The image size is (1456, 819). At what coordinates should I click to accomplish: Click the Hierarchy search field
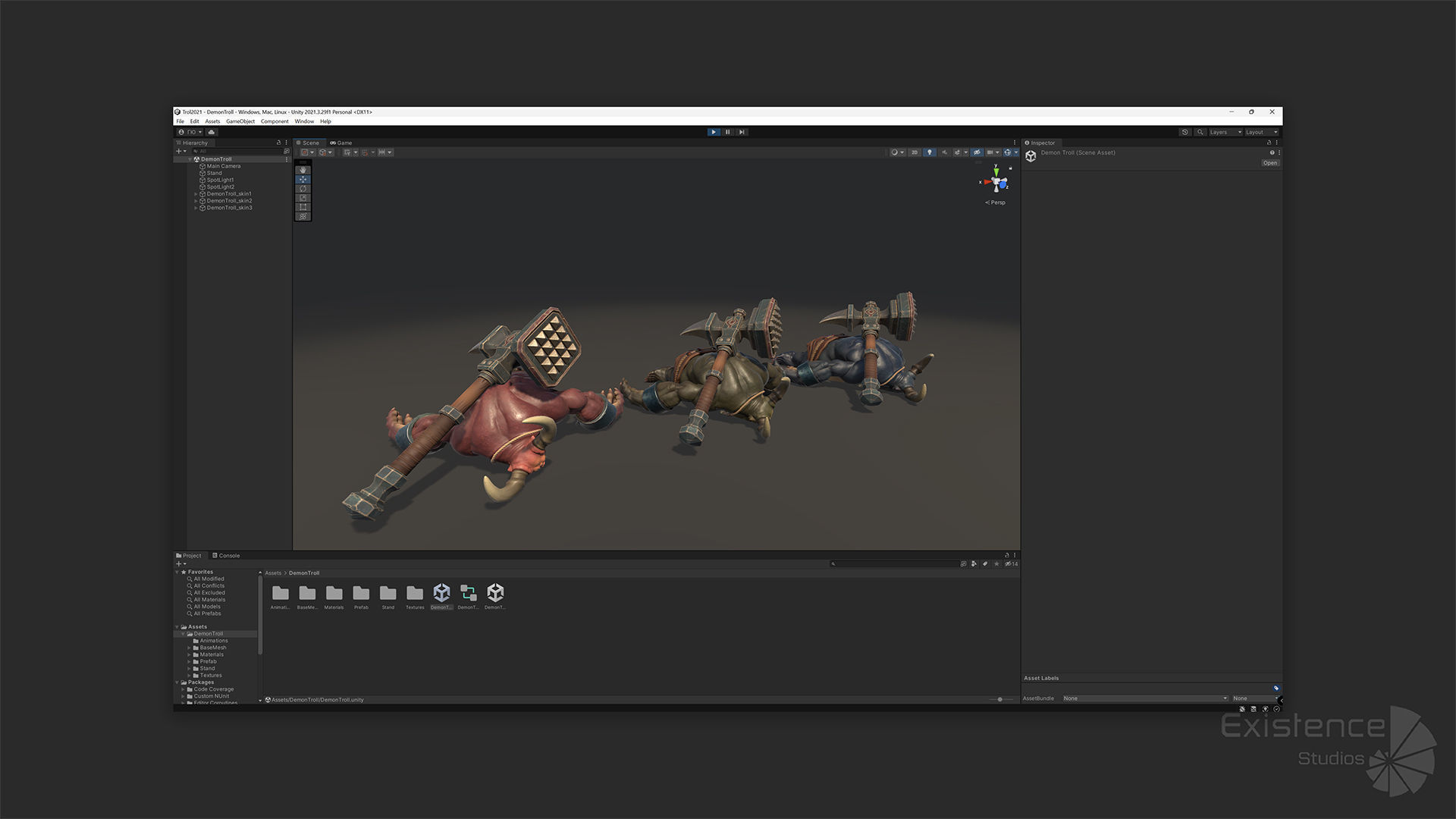tap(238, 151)
